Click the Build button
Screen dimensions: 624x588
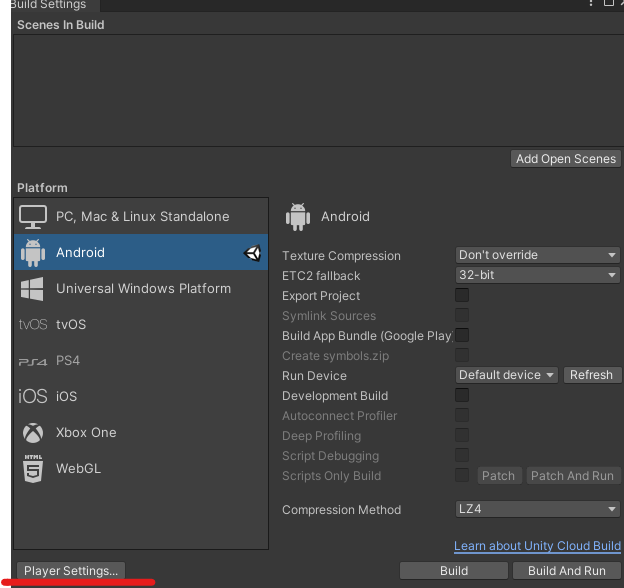point(454,570)
